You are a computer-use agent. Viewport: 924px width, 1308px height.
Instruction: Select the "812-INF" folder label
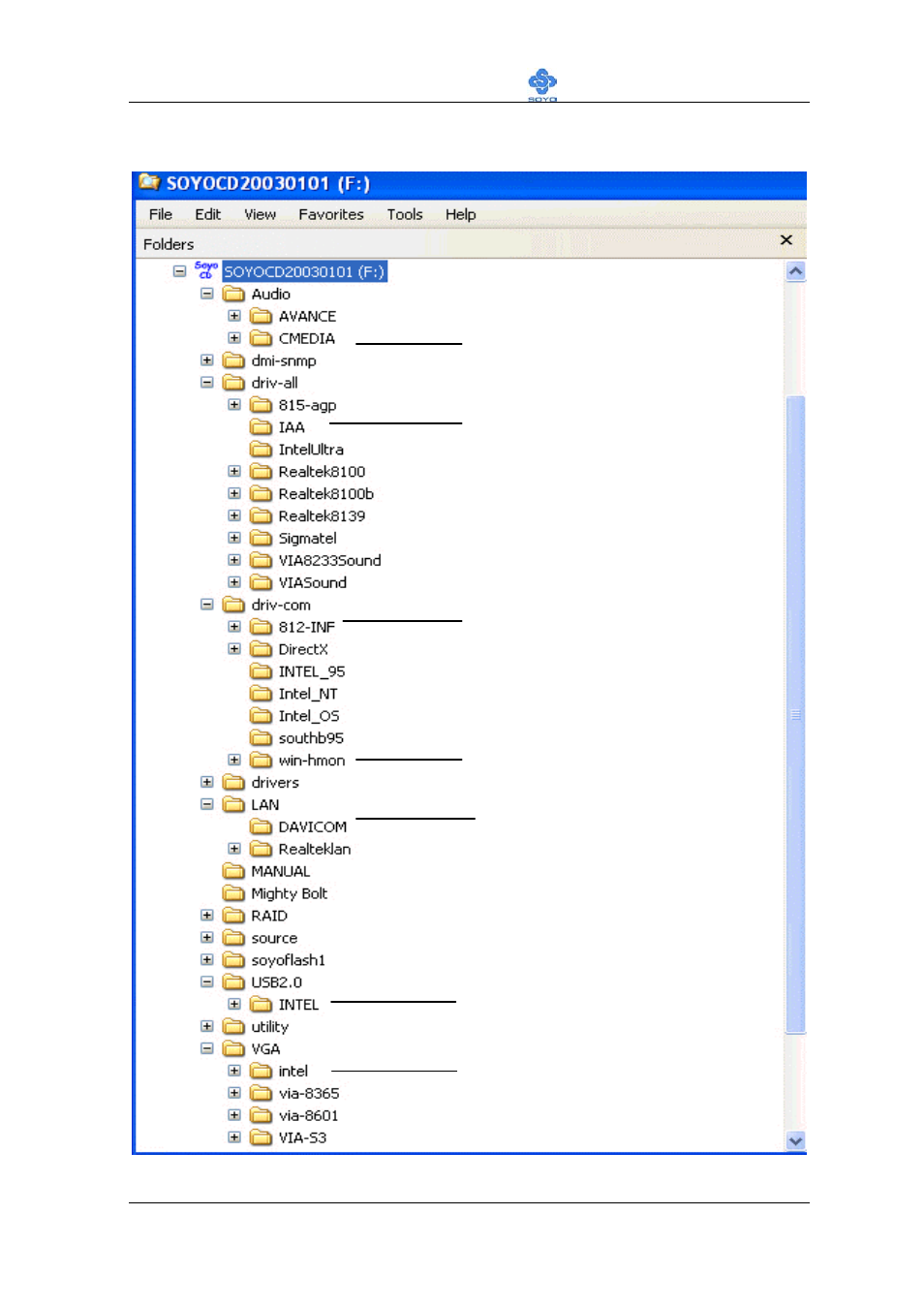pos(307,627)
